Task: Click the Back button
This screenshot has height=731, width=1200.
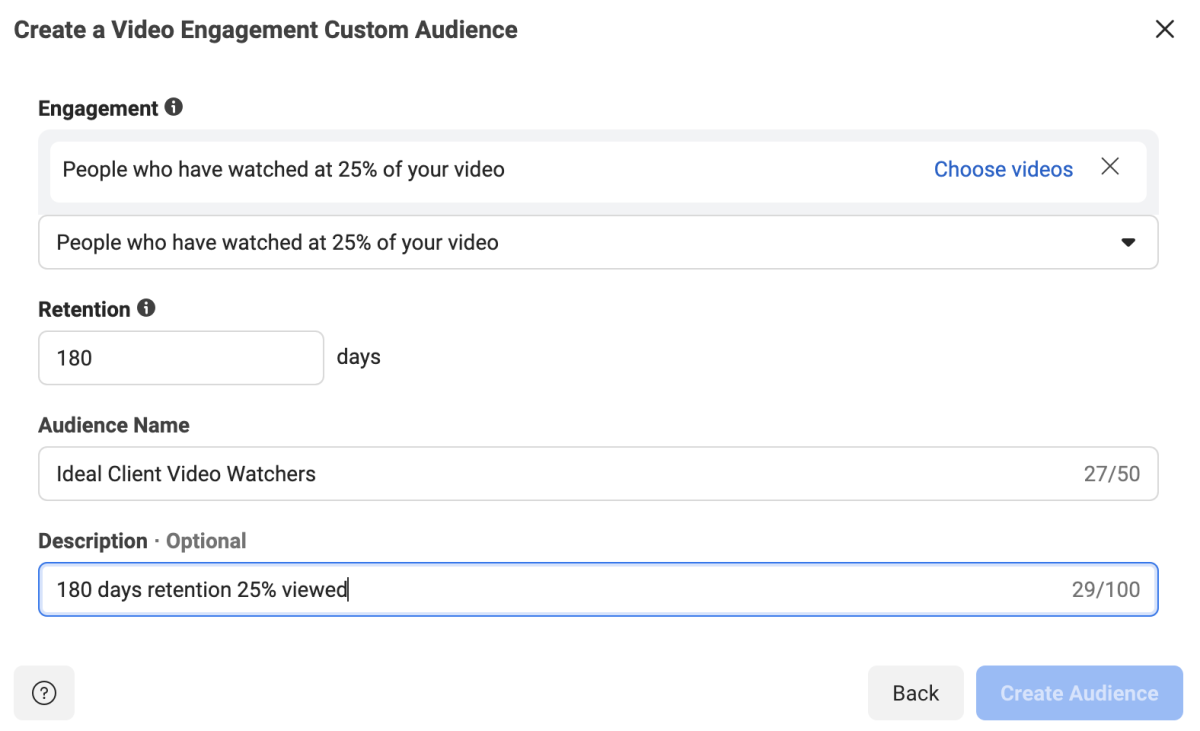Action: click(x=915, y=692)
